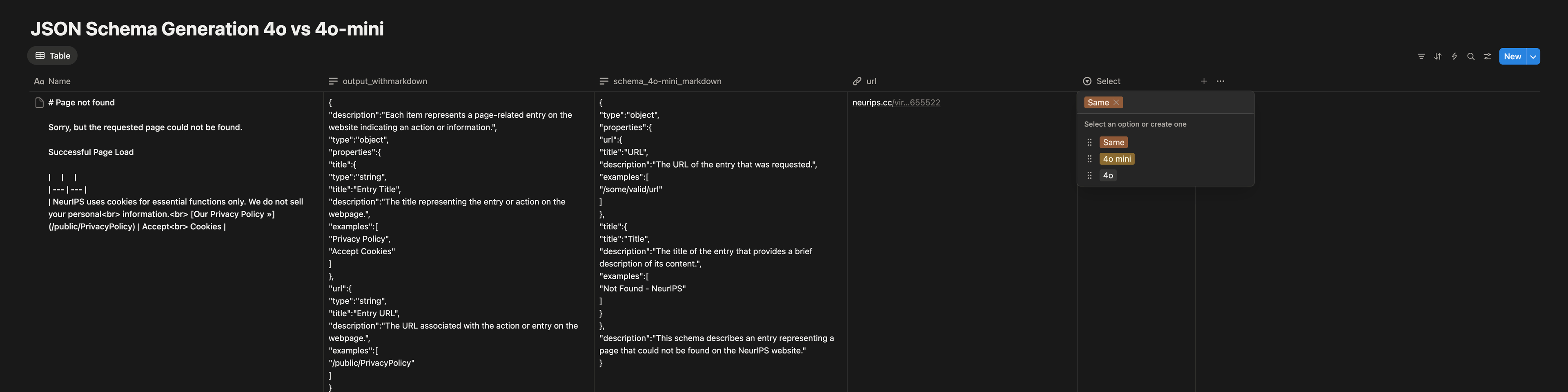The image size is (1568, 392).
Task: Click the text icon on output_withmarkdown header
Action: point(333,81)
